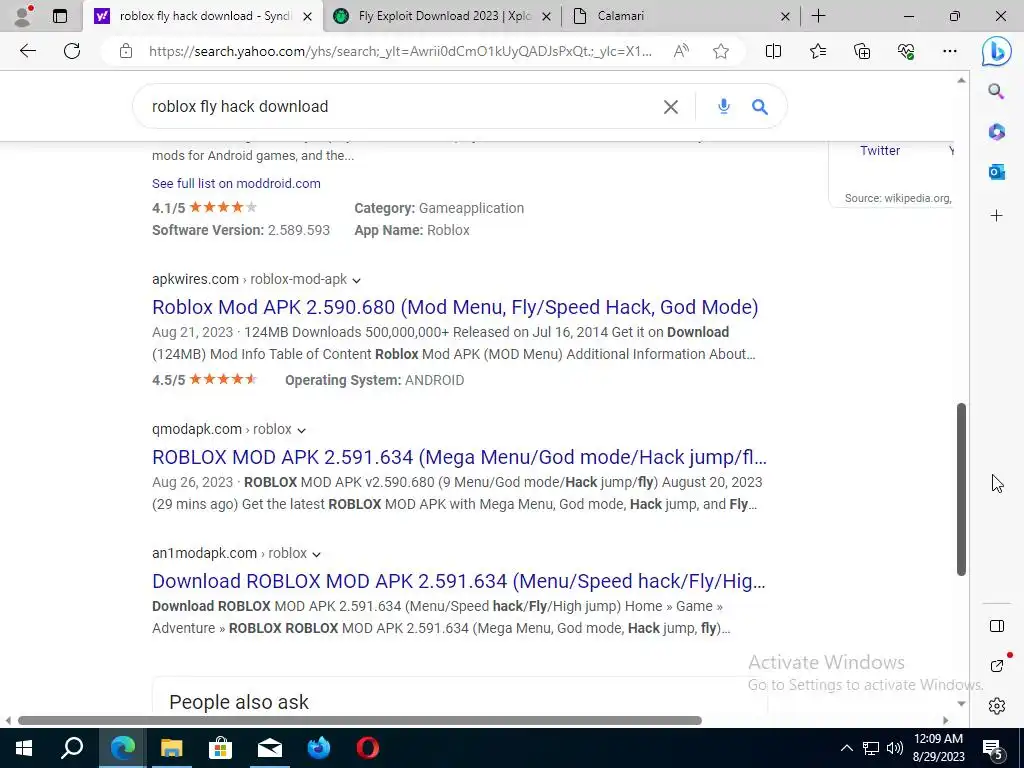Open Firefox-like browser taskbar icon

click(x=319, y=748)
